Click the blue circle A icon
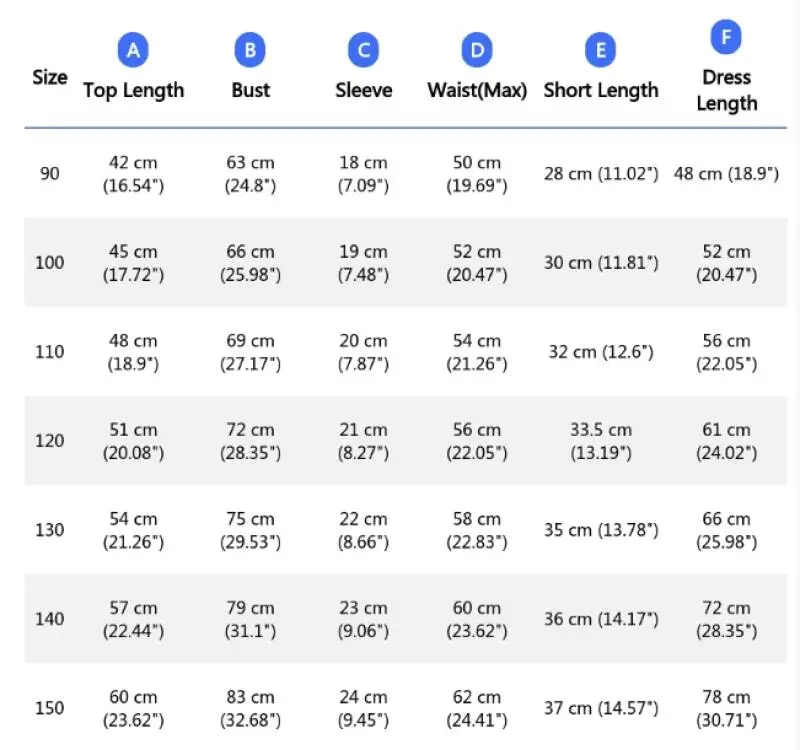The image size is (800, 750). click(x=133, y=50)
